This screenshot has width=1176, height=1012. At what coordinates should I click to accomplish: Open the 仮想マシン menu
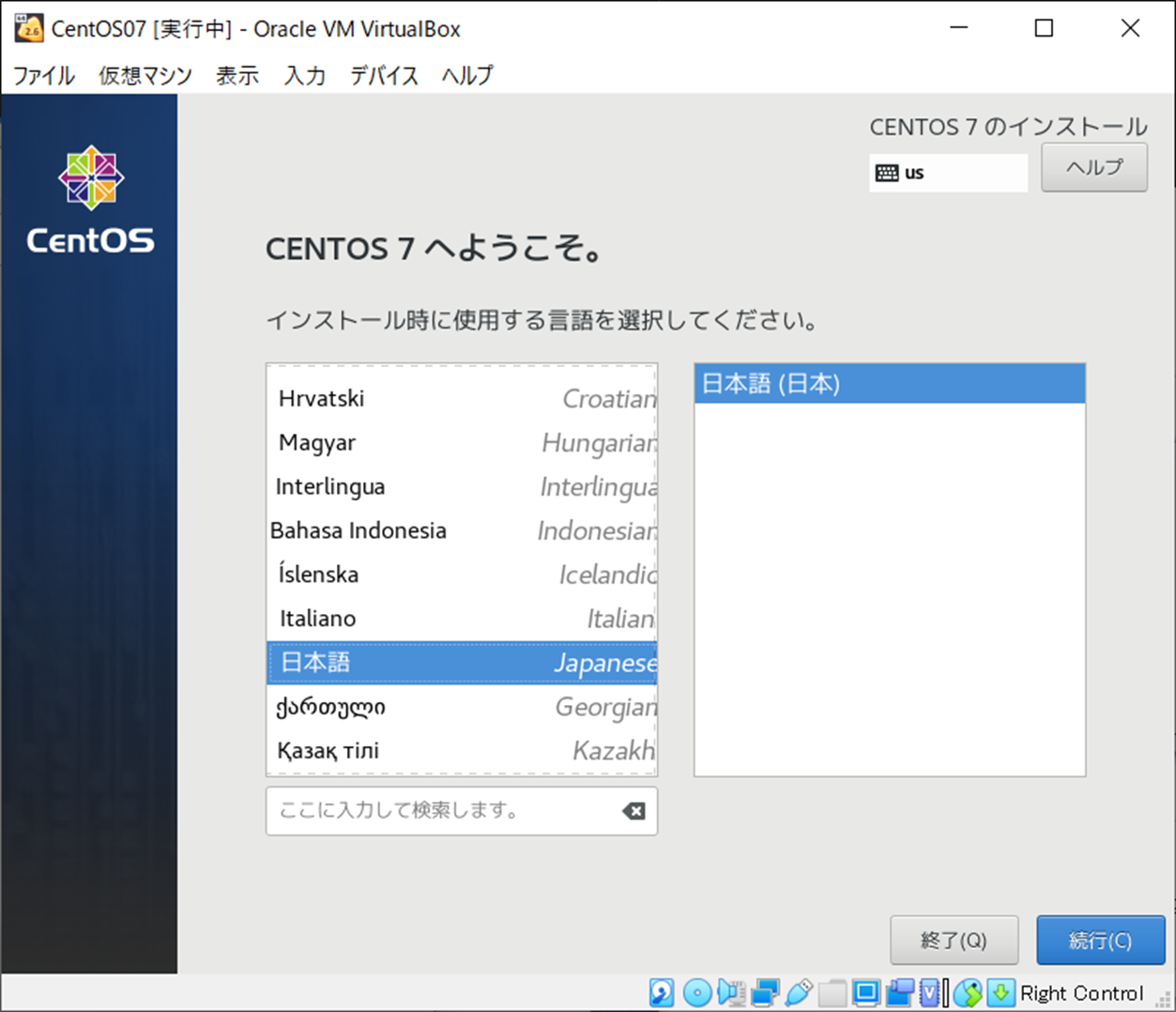(145, 75)
